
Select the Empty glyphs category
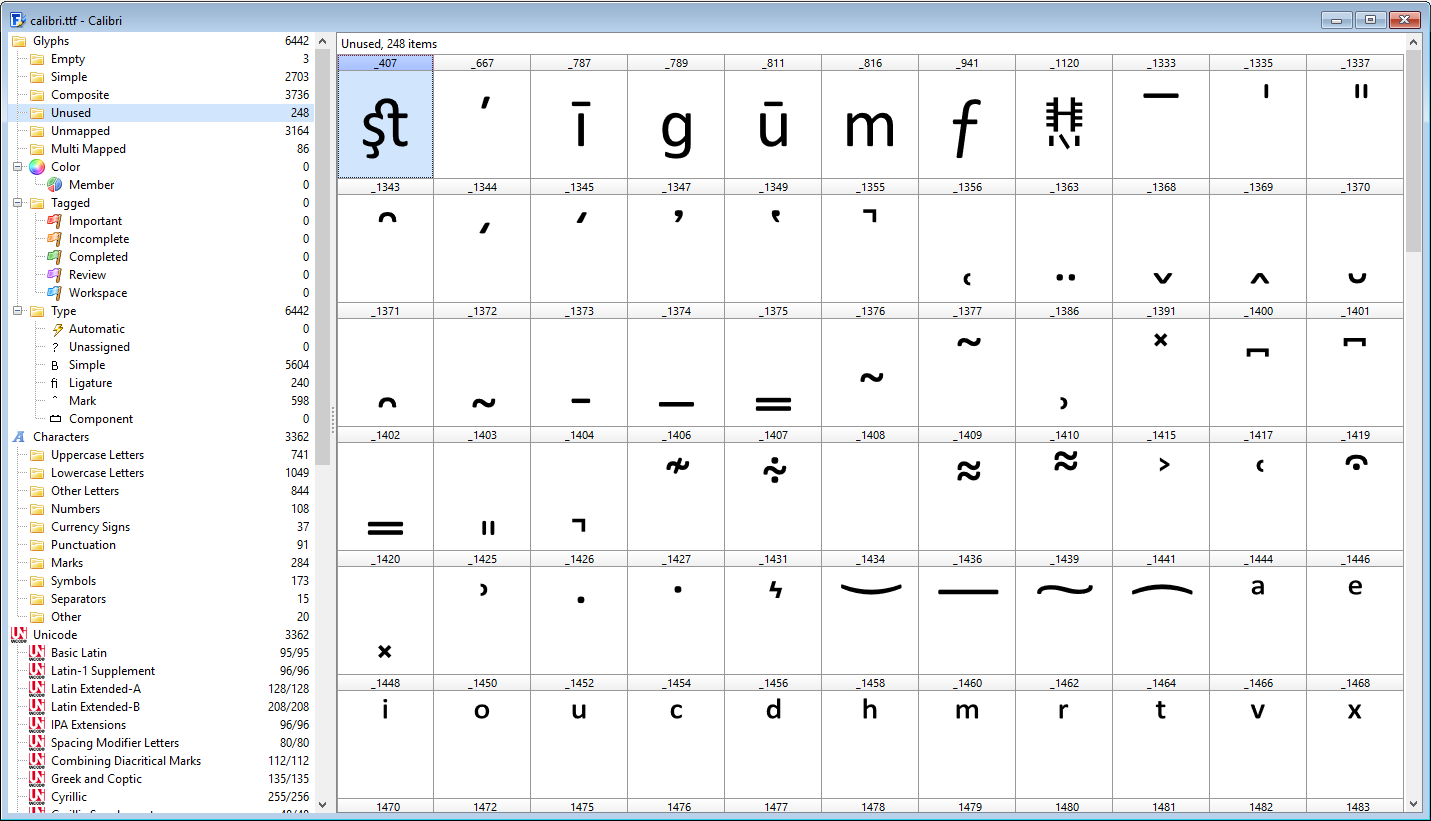pos(160,59)
